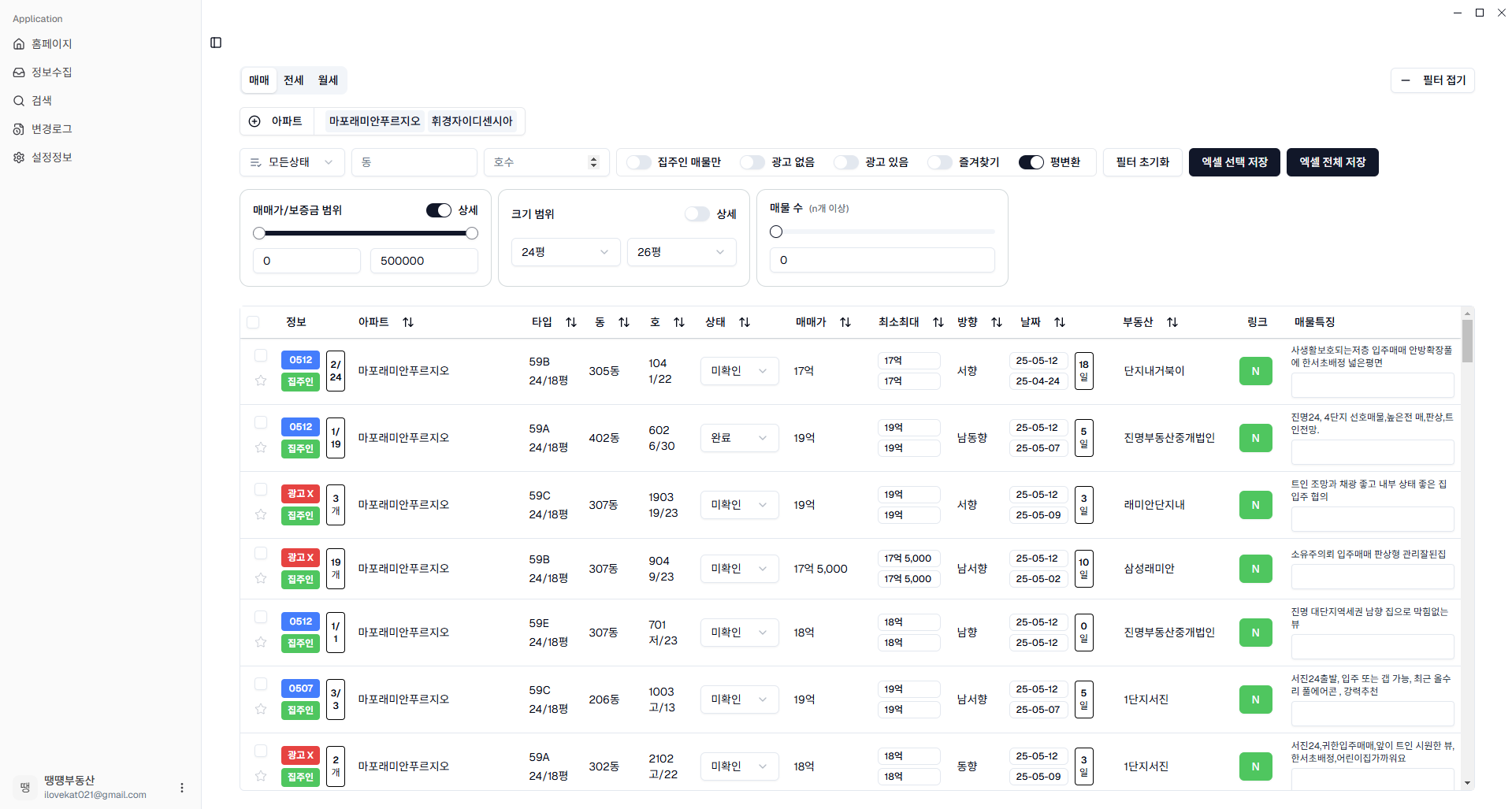Disable the 평변환 switch
Image resolution: width=1512 pixels, height=809 pixels.
point(1031,162)
